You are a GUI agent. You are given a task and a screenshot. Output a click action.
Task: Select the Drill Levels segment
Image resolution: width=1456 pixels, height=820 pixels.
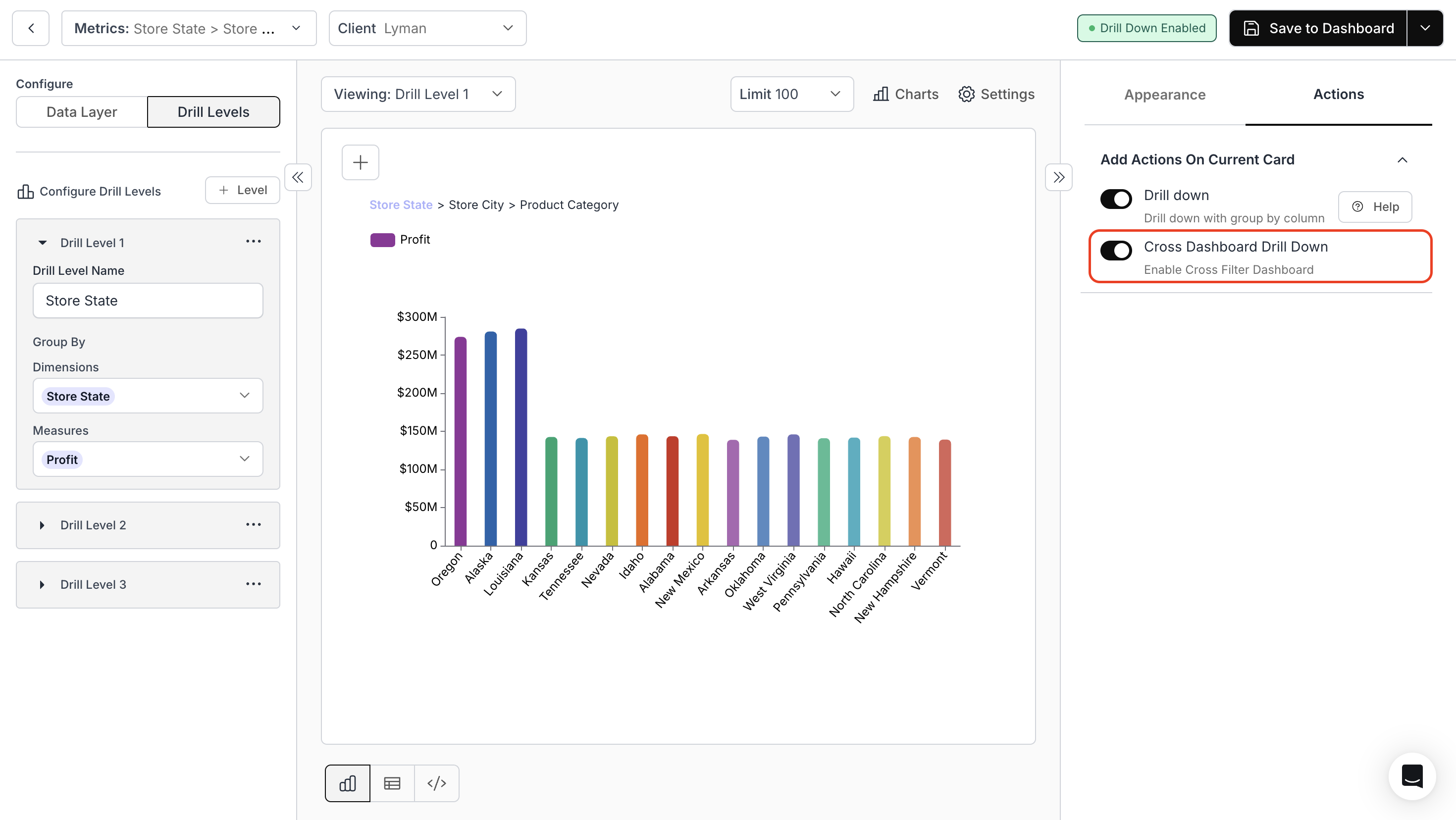tap(213, 112)
